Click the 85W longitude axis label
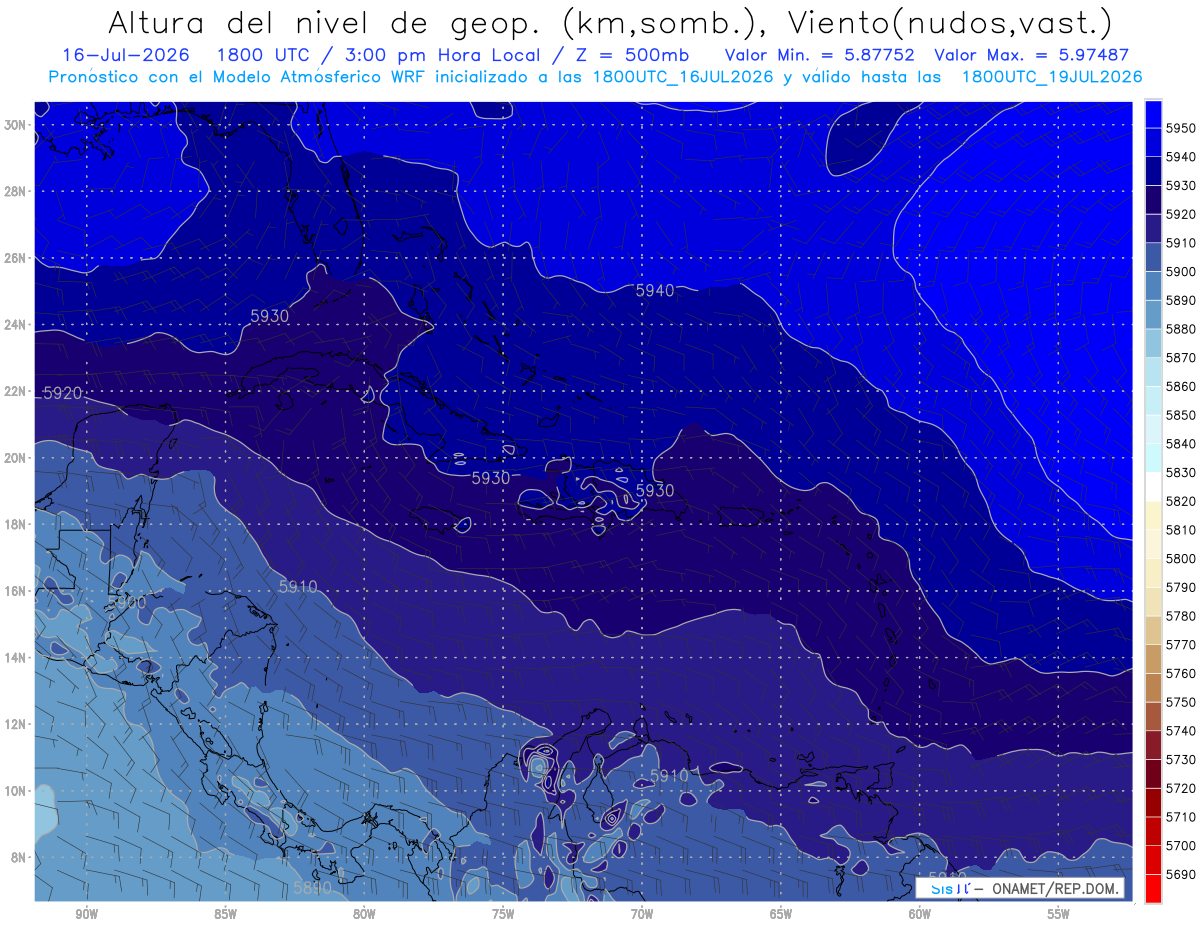Image resolution: width=1200 pixels, height=927 pixels. 225,914
